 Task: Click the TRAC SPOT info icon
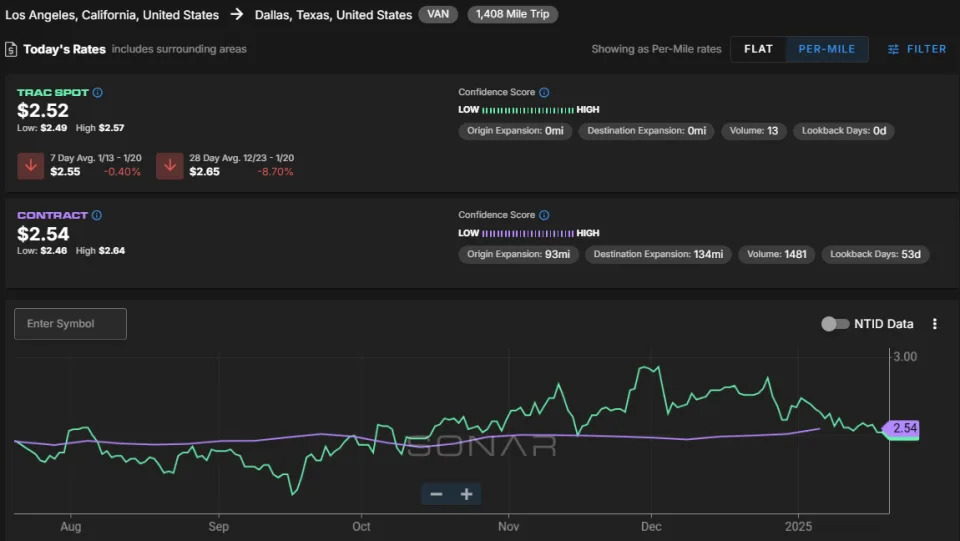(97, 92)
